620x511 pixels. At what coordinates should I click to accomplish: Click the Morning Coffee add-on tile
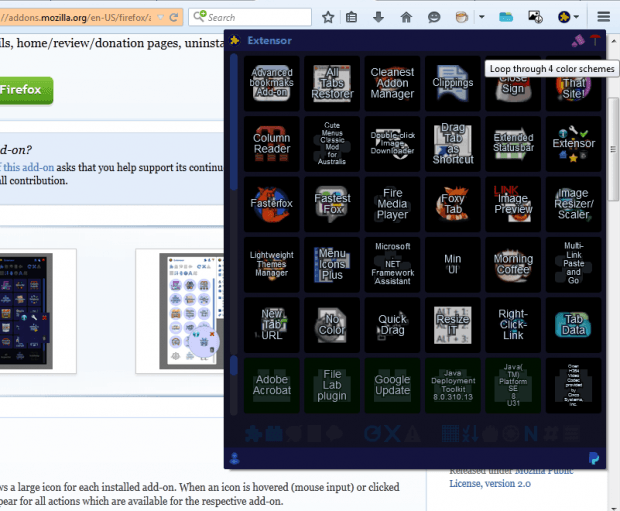[x=513, y=264]
